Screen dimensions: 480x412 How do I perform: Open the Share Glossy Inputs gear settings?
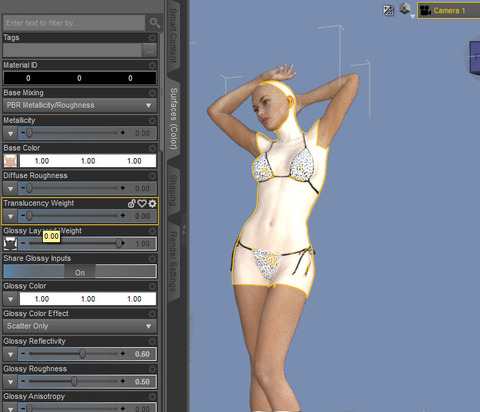[x=152, y=259]
